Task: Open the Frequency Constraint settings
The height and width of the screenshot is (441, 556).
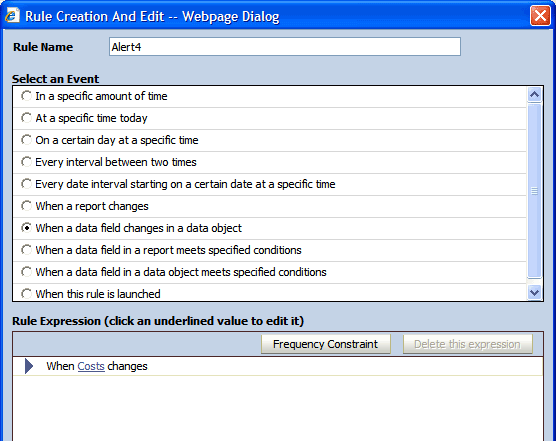Action: 326,344
